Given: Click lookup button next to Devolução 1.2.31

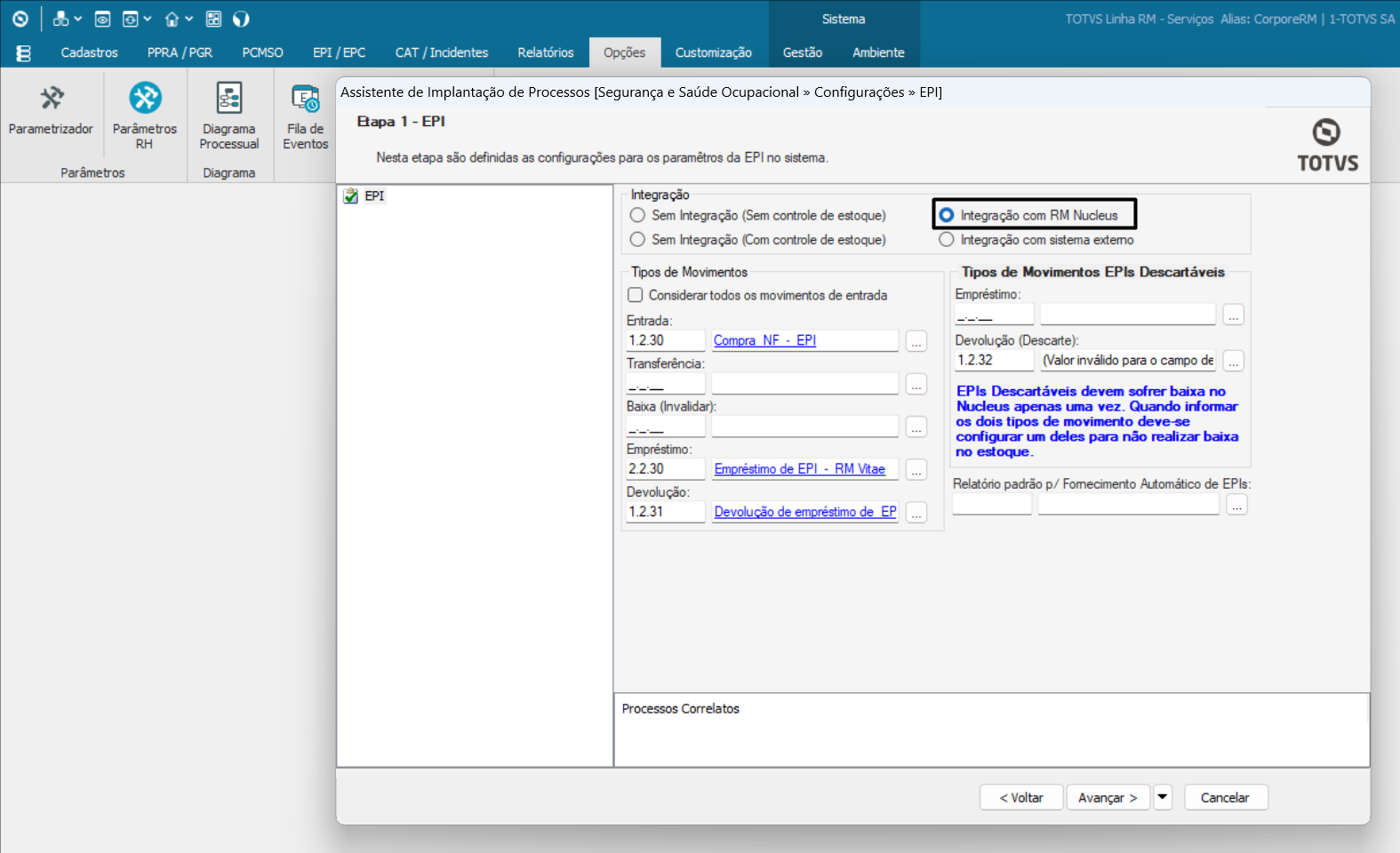Looking at the screenshot, I should point(916,513).
